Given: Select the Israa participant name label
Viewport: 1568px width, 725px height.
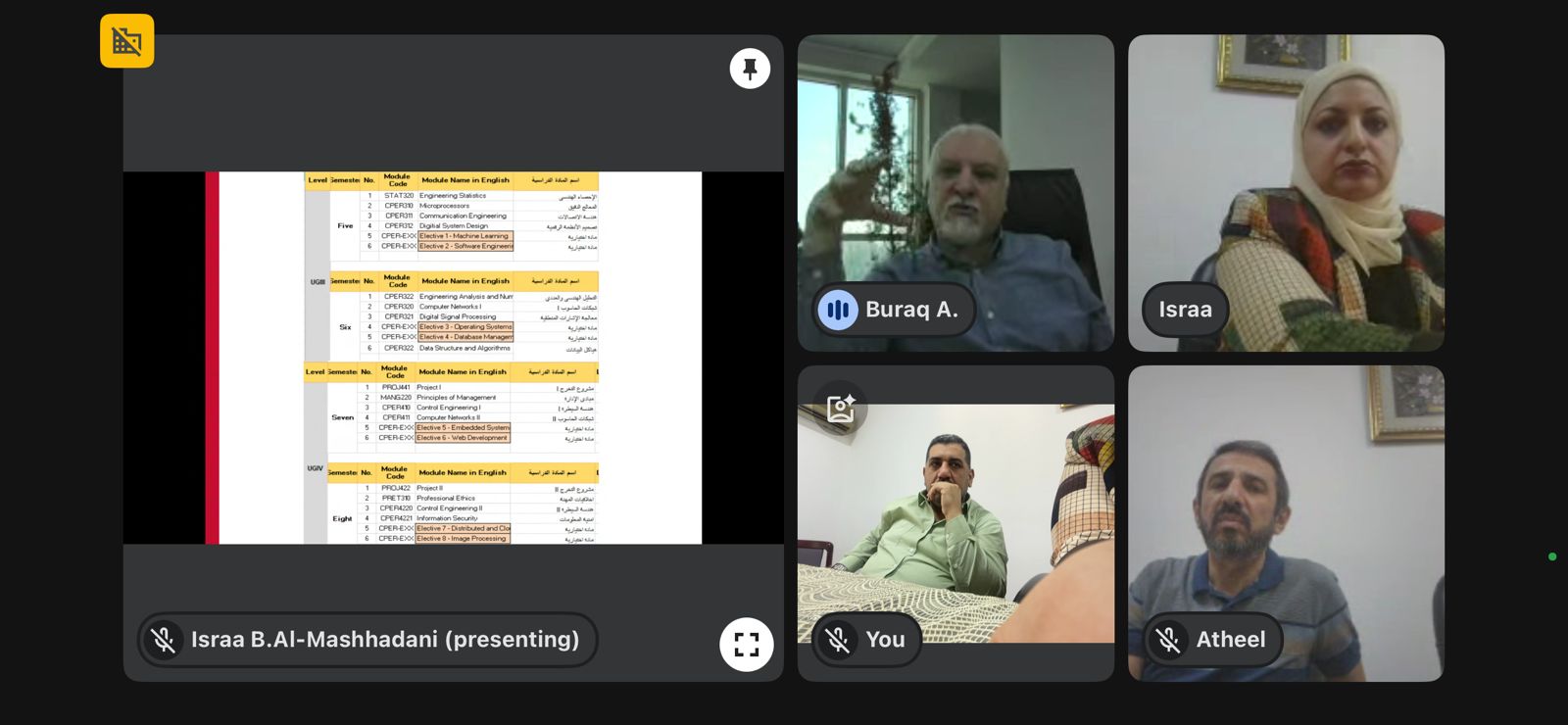Looking at the screenshot, I should pyautogui.click(x=1185, y=310).
